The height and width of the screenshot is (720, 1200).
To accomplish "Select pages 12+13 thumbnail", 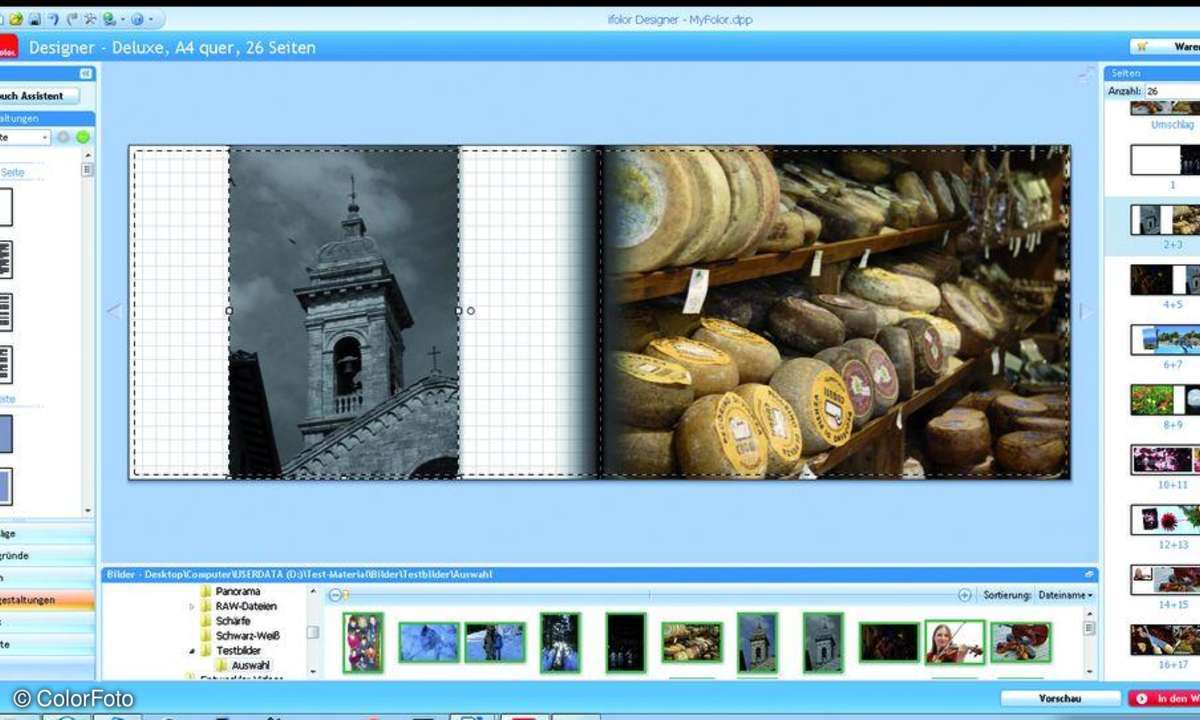I will coord(1165,520).
